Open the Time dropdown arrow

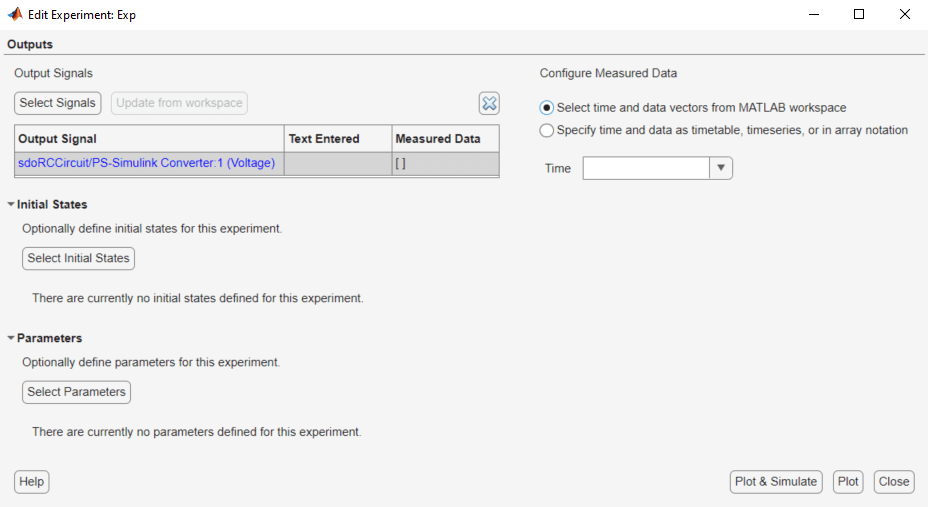click(x=721, y=168)
